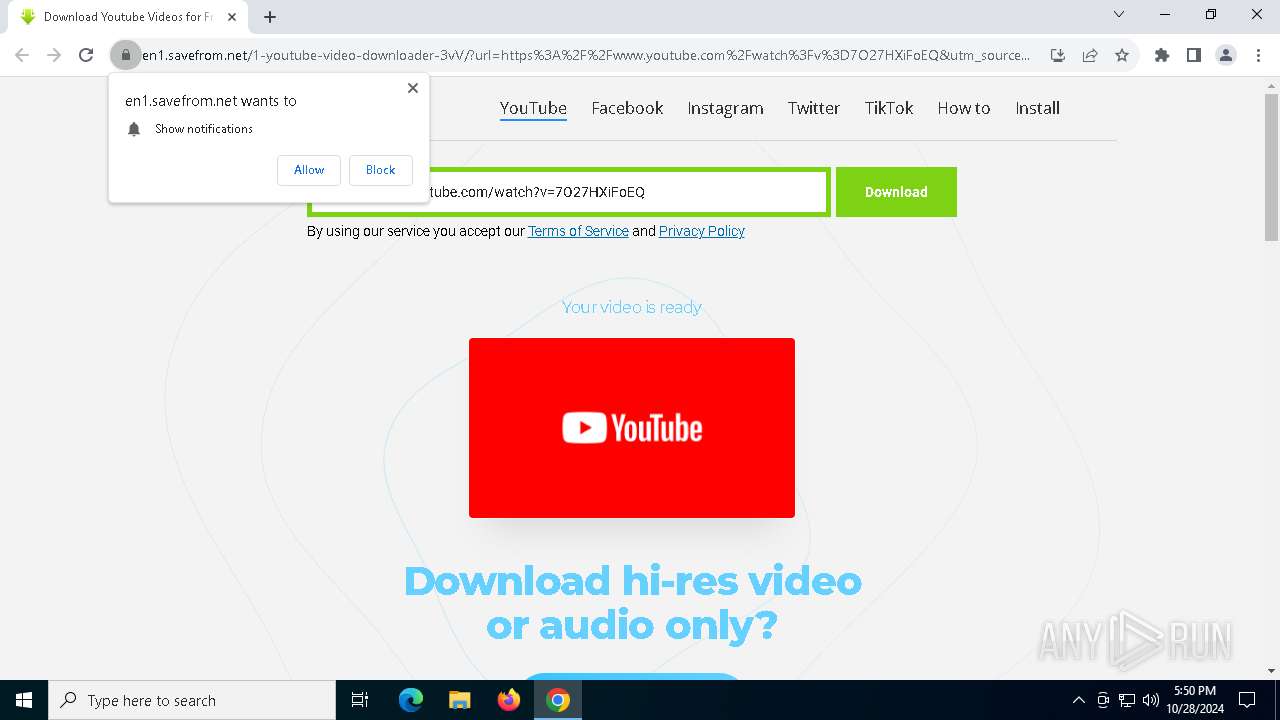Viewport: 1280px width, 720px height.
Task: Click the 'Your video is ready' text
Action: [632, 307]
